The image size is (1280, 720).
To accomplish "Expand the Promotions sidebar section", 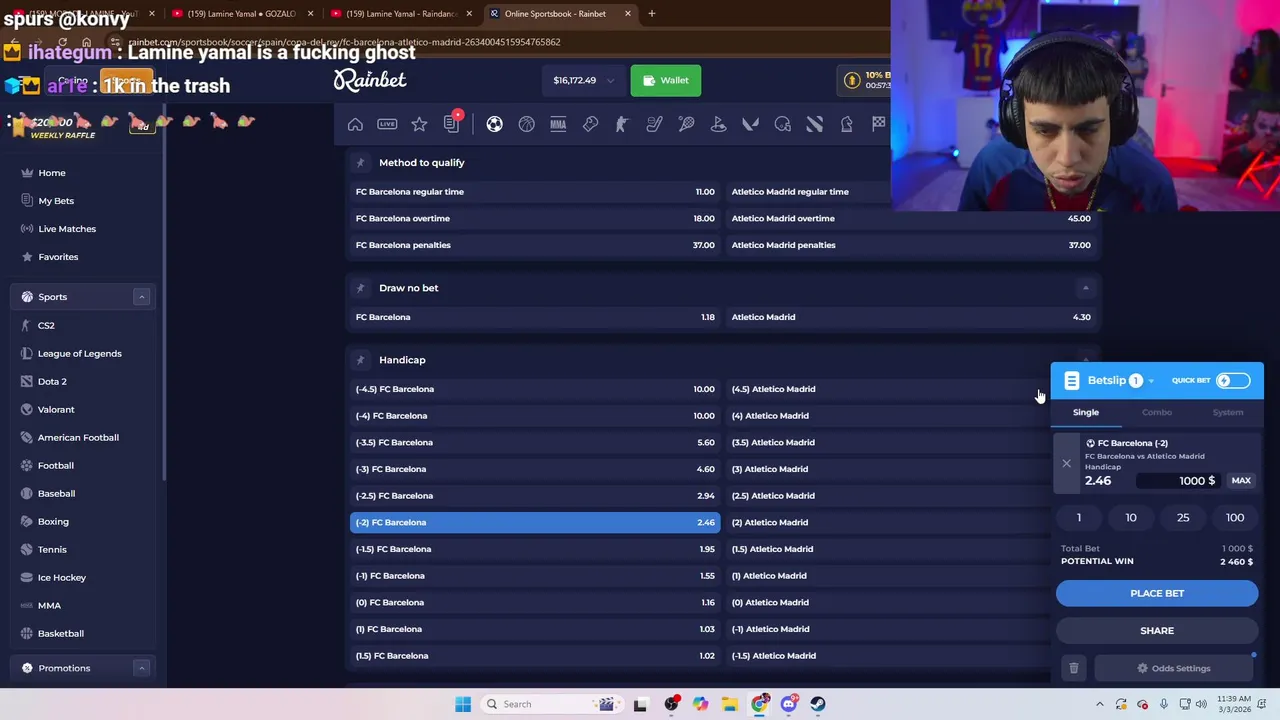I will (x=141, y=668).
